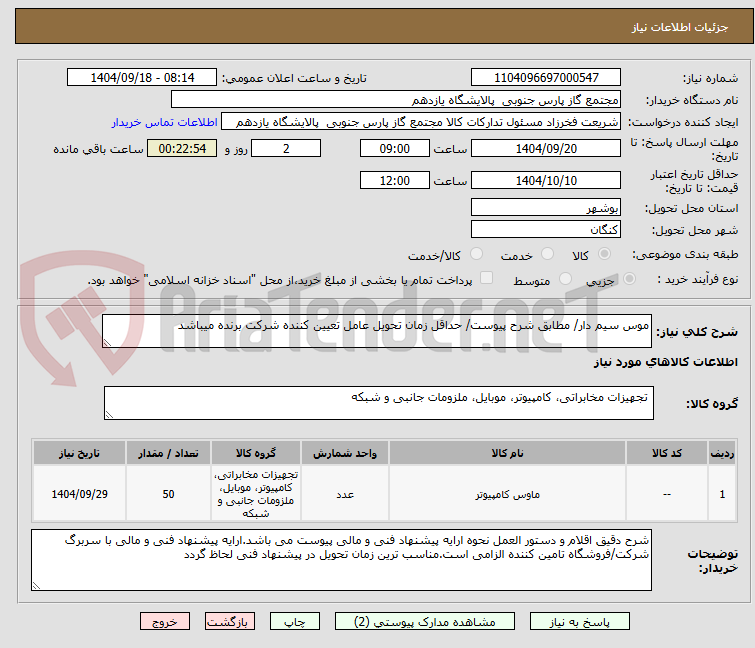Toggle the 'اسناد خزانه اسلامی' payment checkbox

(x=487, y=278)
